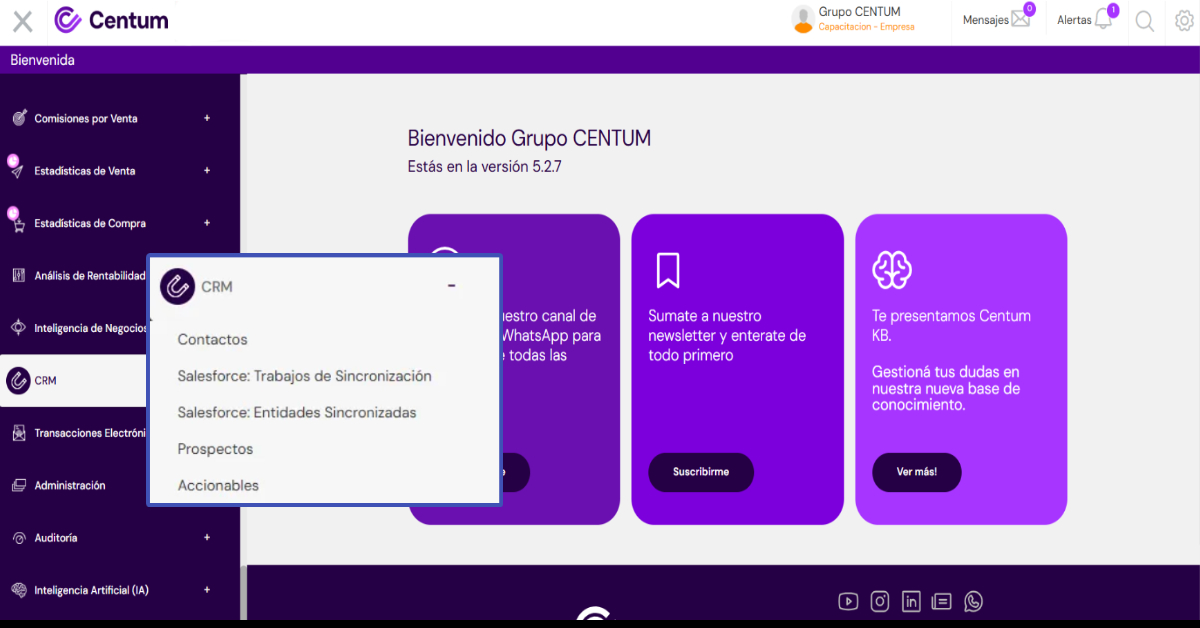This screenshot has height=628, width=1200.
Task: Open the Alertas label in header
Action: pos(1074,20)
